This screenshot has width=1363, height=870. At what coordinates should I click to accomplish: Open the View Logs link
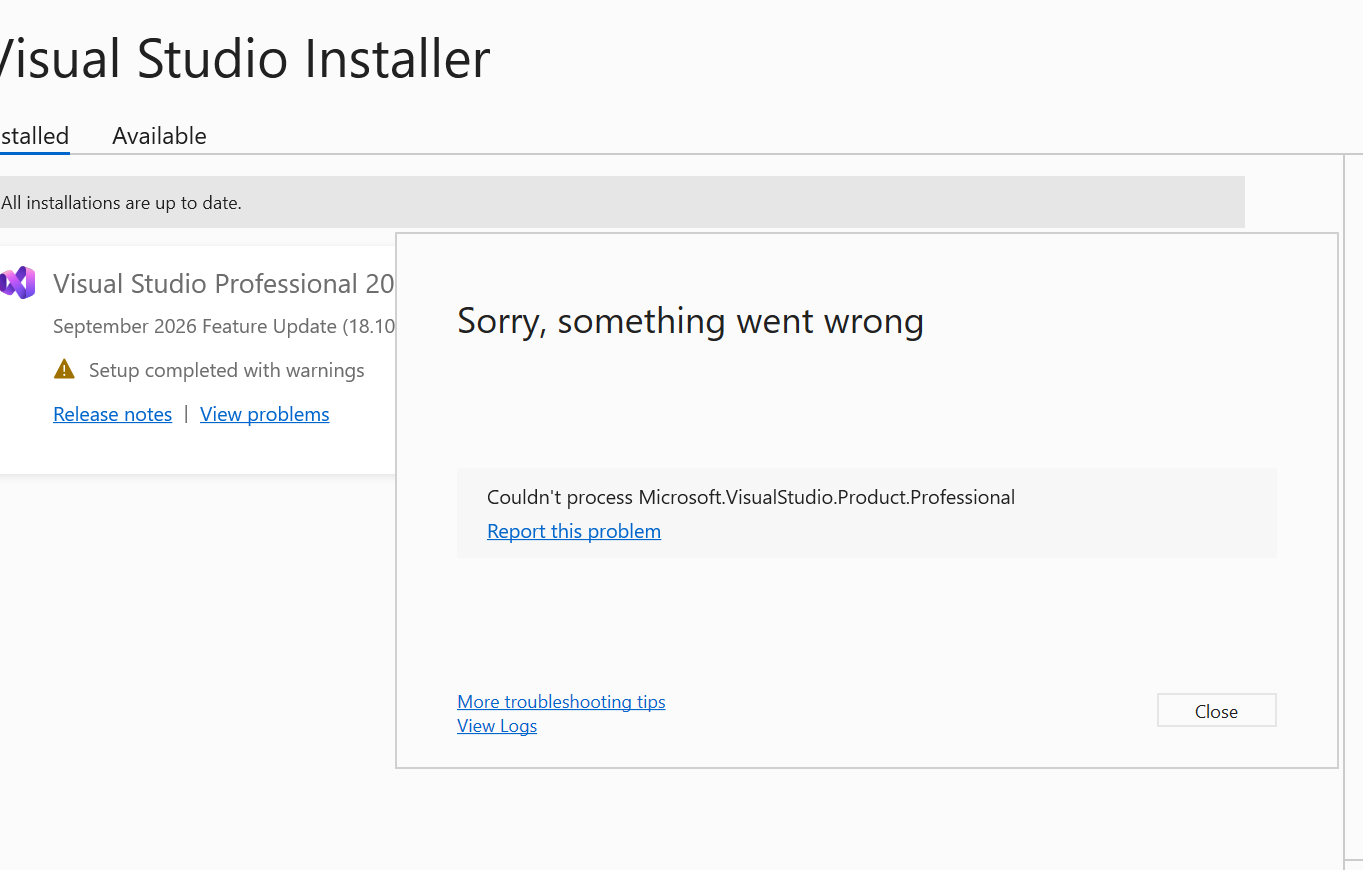(x=497, y=726)
